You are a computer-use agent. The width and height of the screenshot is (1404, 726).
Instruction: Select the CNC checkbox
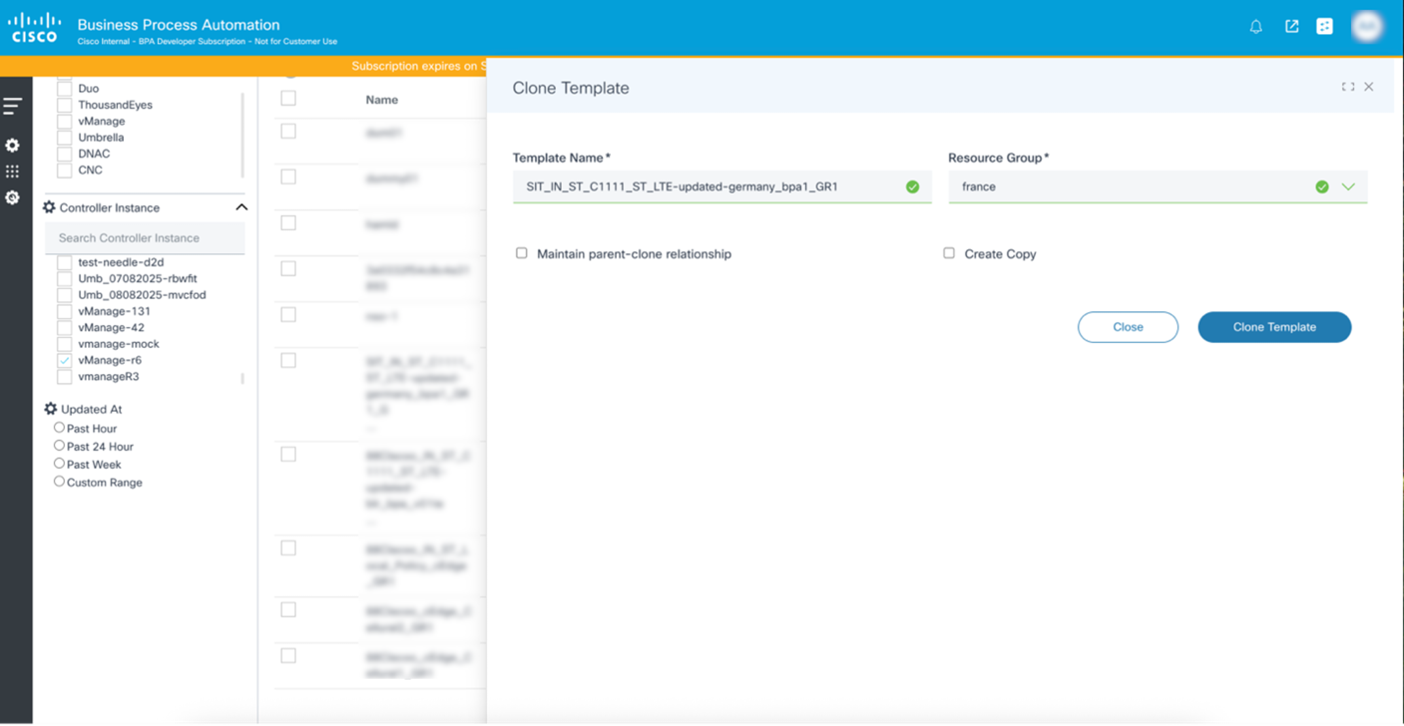(x=65, y=170)
